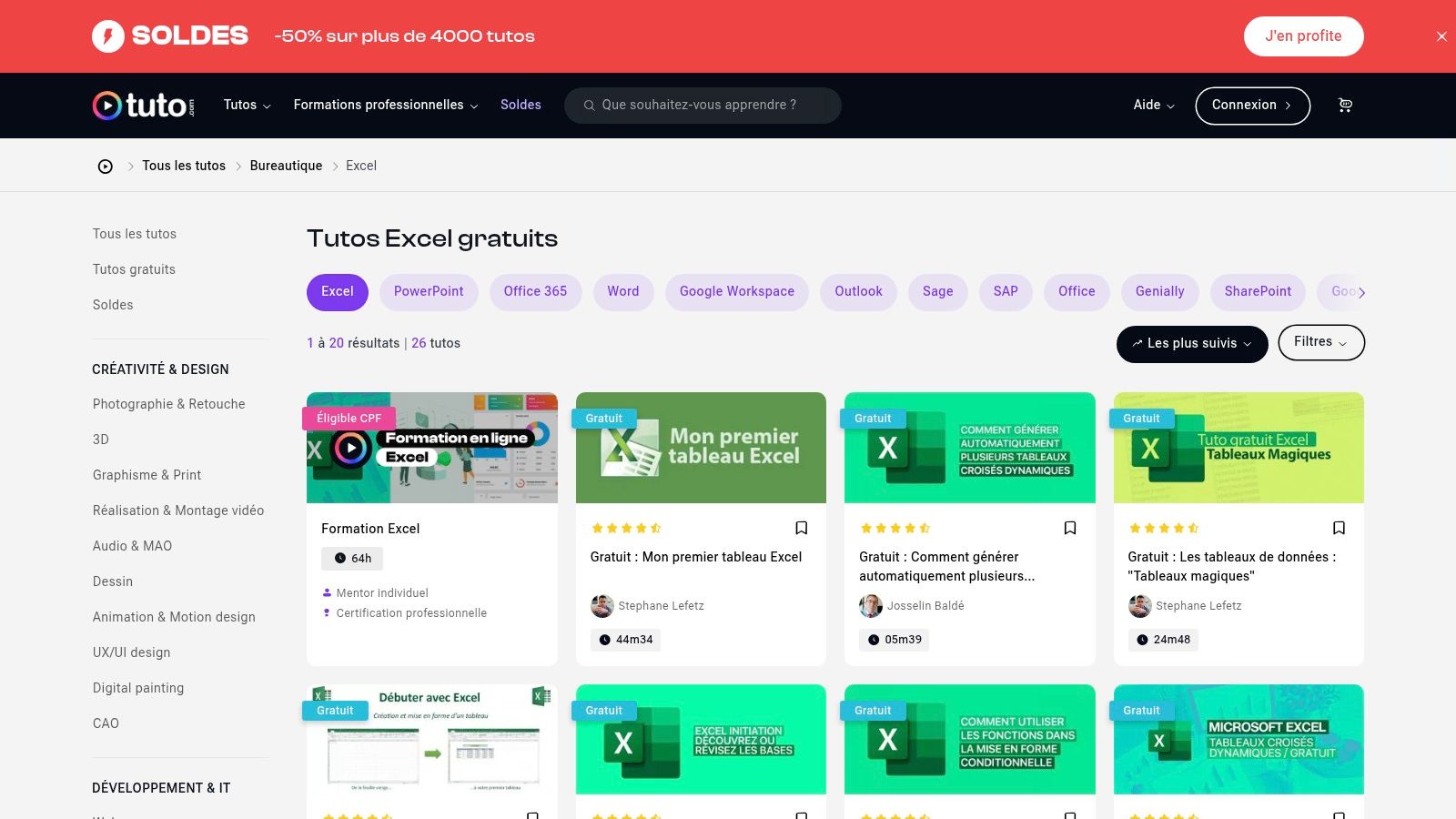Open the shopping cart icon
Screen dimensions: 1456x819
1345,106
